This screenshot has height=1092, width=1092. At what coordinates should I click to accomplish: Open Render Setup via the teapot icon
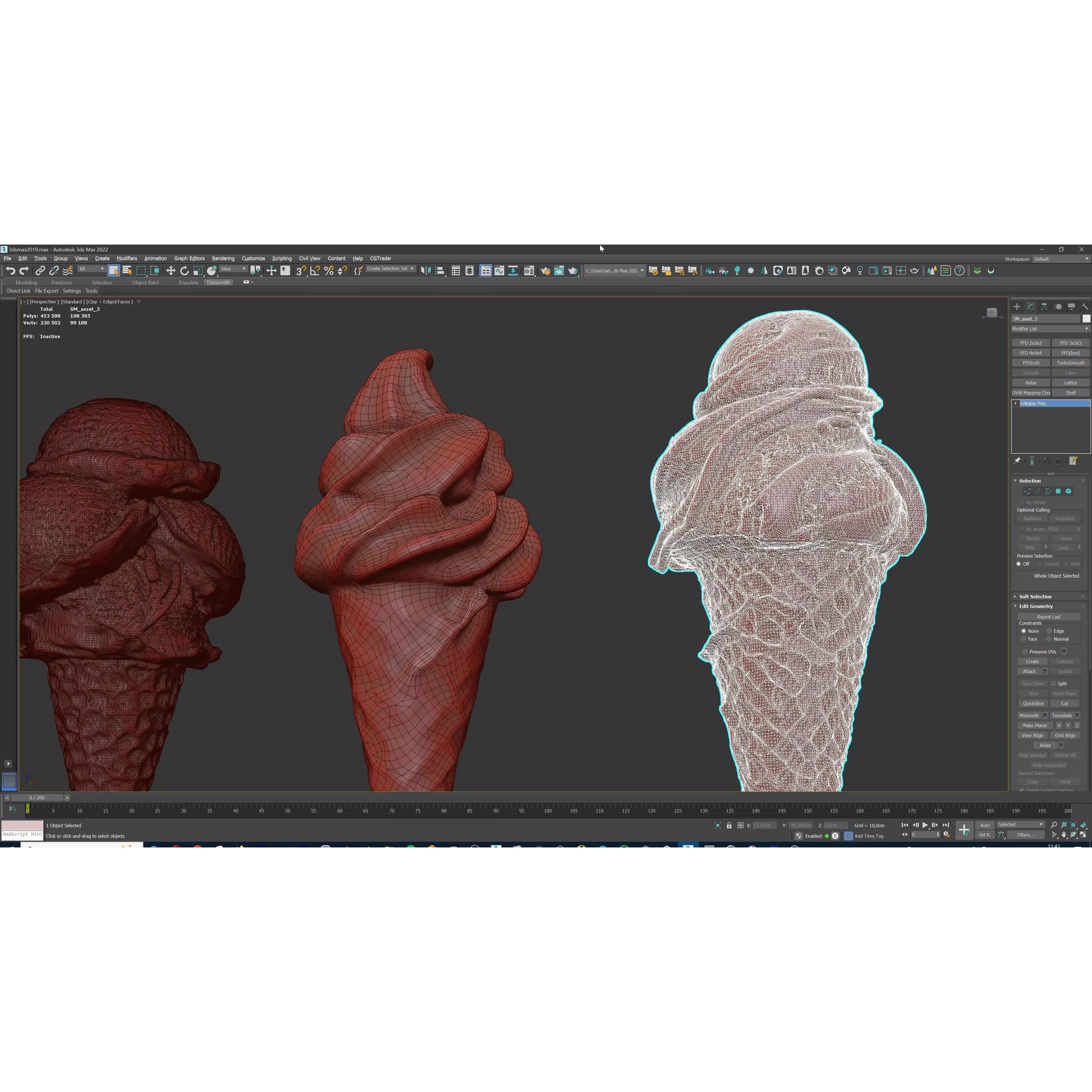[545, 271]
